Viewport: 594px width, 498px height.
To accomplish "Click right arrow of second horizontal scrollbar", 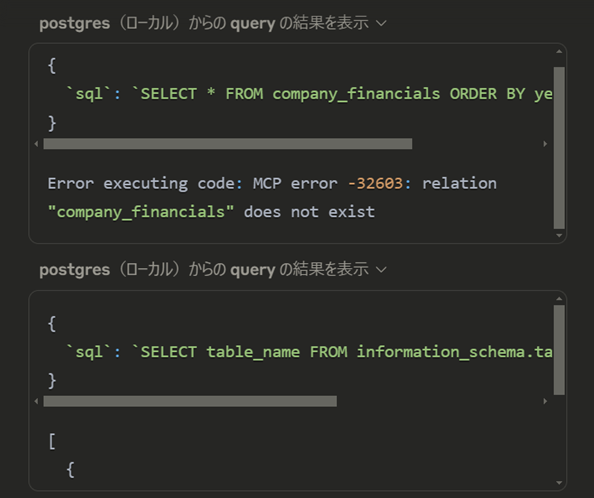I will click(x=545, y=401).
